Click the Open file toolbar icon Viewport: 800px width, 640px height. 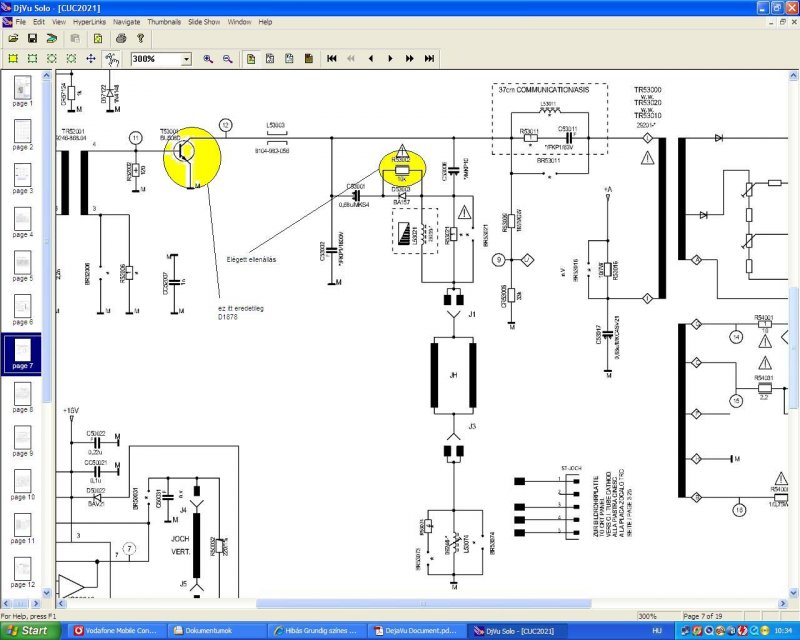(x=13, y=38)
